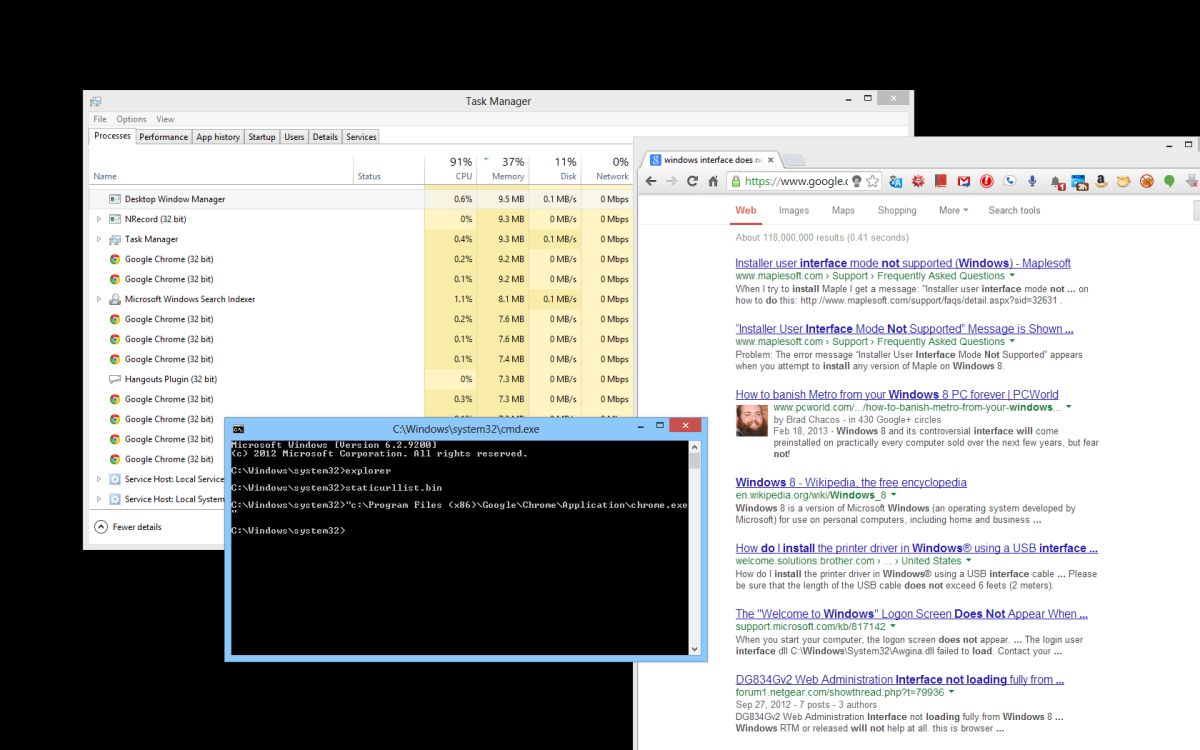The width and height of the screenshot is (1200, 750).
Task: Sort processes by the CPU column header
Action: pos(450,167)
